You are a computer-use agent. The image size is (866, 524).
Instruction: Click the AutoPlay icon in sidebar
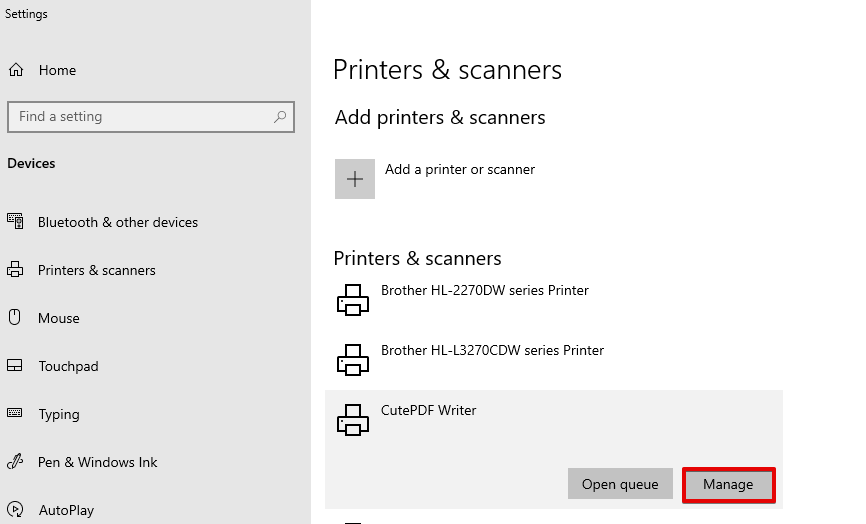coord(15,509)
